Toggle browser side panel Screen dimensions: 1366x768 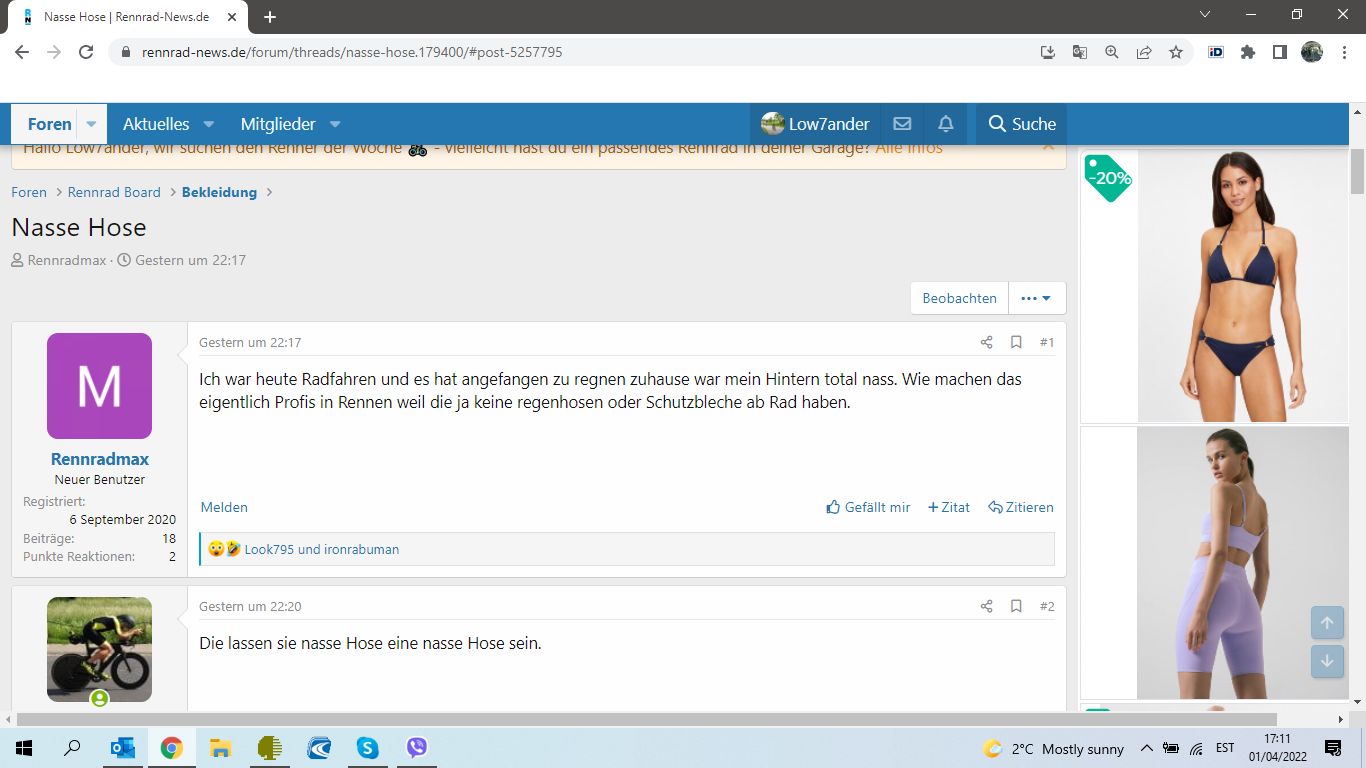pos(1279,52)
